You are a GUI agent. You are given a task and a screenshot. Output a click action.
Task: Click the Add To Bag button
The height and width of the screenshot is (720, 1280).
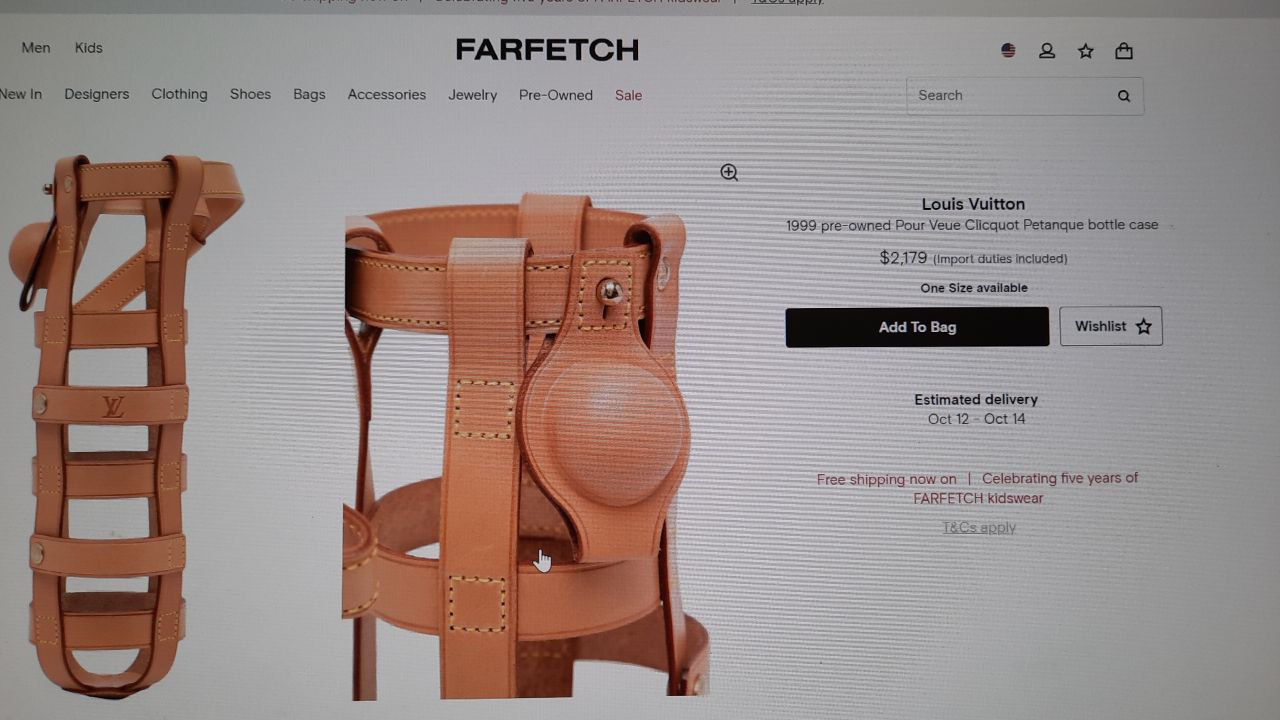coord(917,327)
